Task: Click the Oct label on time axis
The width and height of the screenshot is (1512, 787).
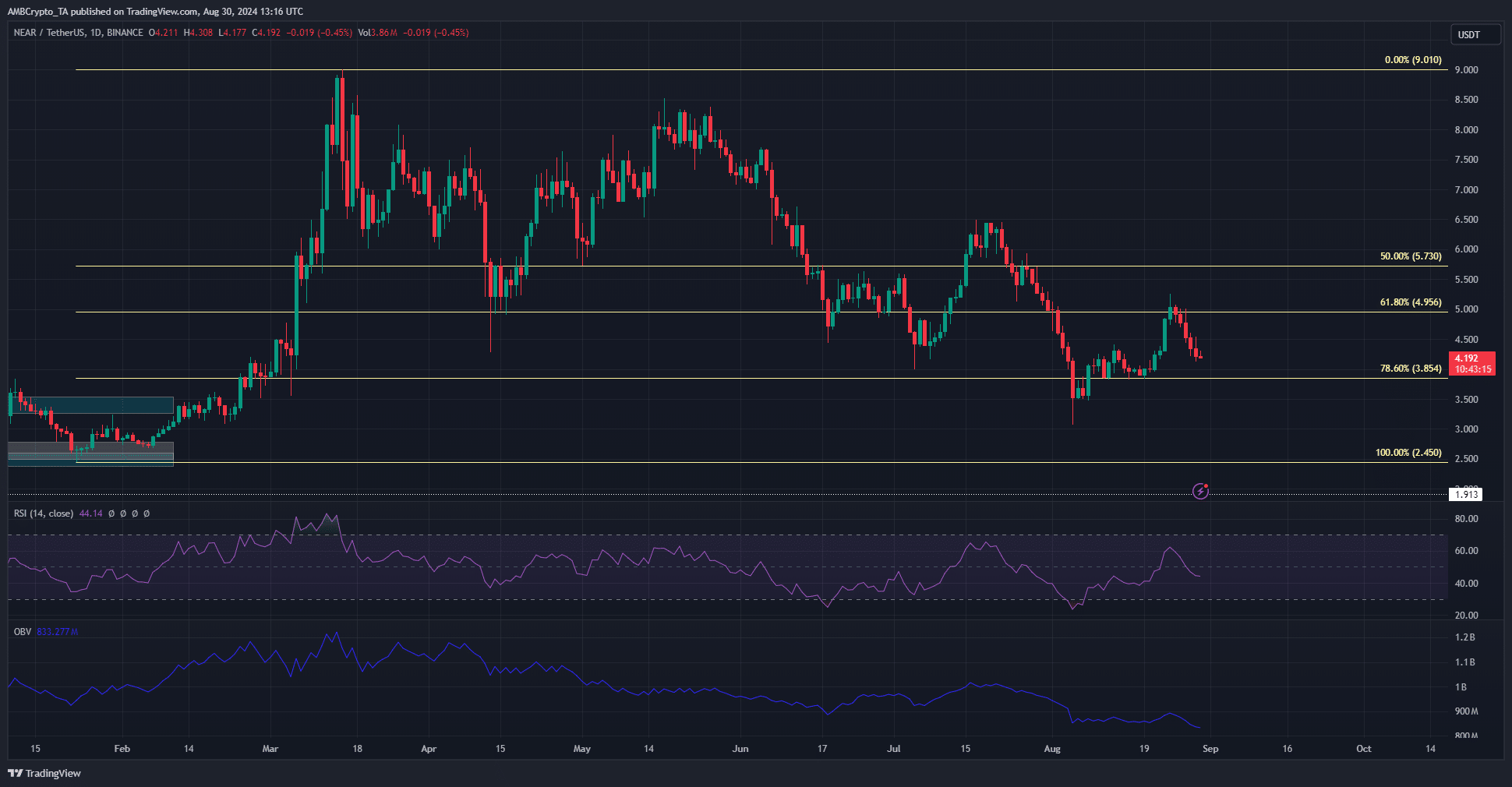Action: [x=1364, y=749]
